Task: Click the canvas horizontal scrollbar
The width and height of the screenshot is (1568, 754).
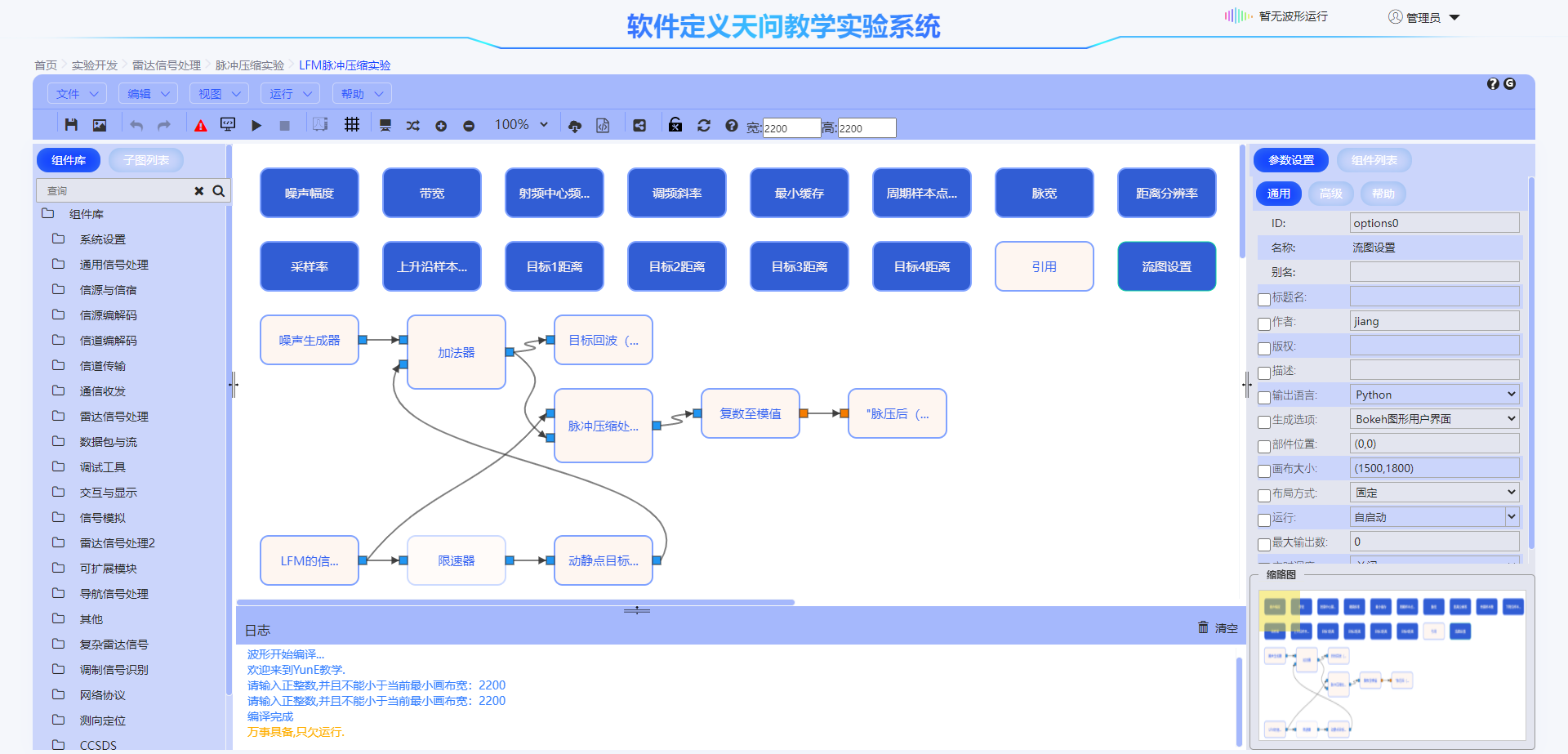Action: [515, 602]
